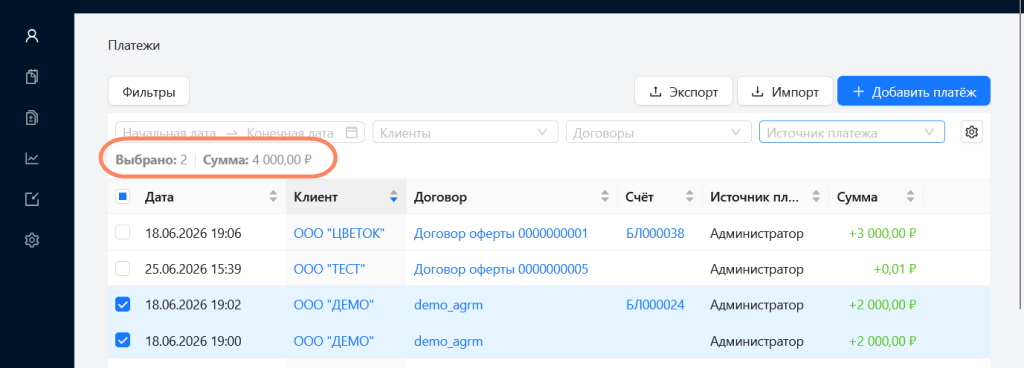This screenshot has height=368, width=1024.
Task: Open Договор оферты 0000000001 link
Action: tap(501, 233)
